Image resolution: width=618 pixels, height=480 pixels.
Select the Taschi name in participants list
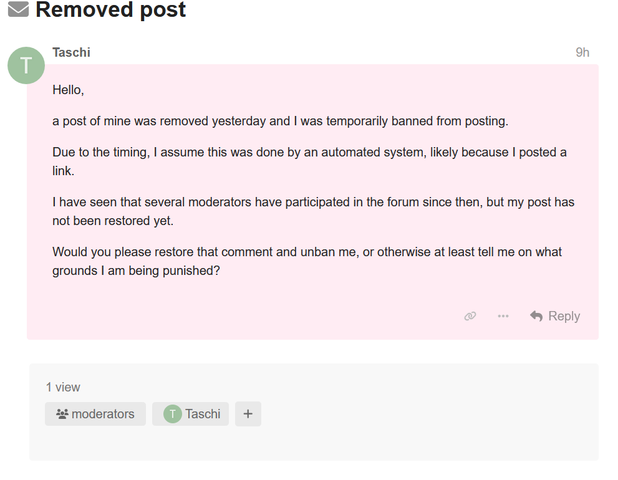coord(203,414)
